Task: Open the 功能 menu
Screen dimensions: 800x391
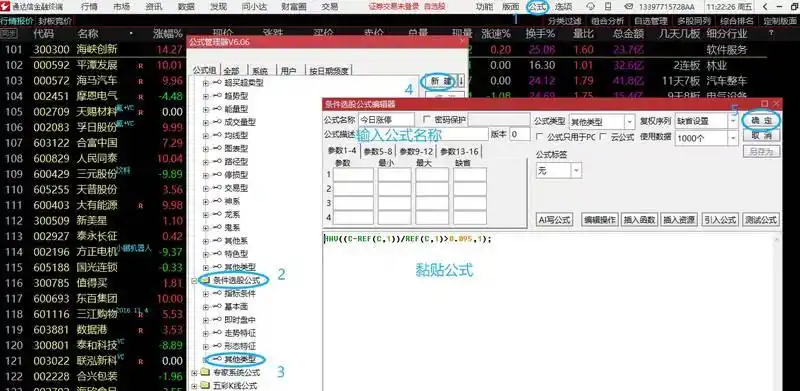Action: click(484, 7)
